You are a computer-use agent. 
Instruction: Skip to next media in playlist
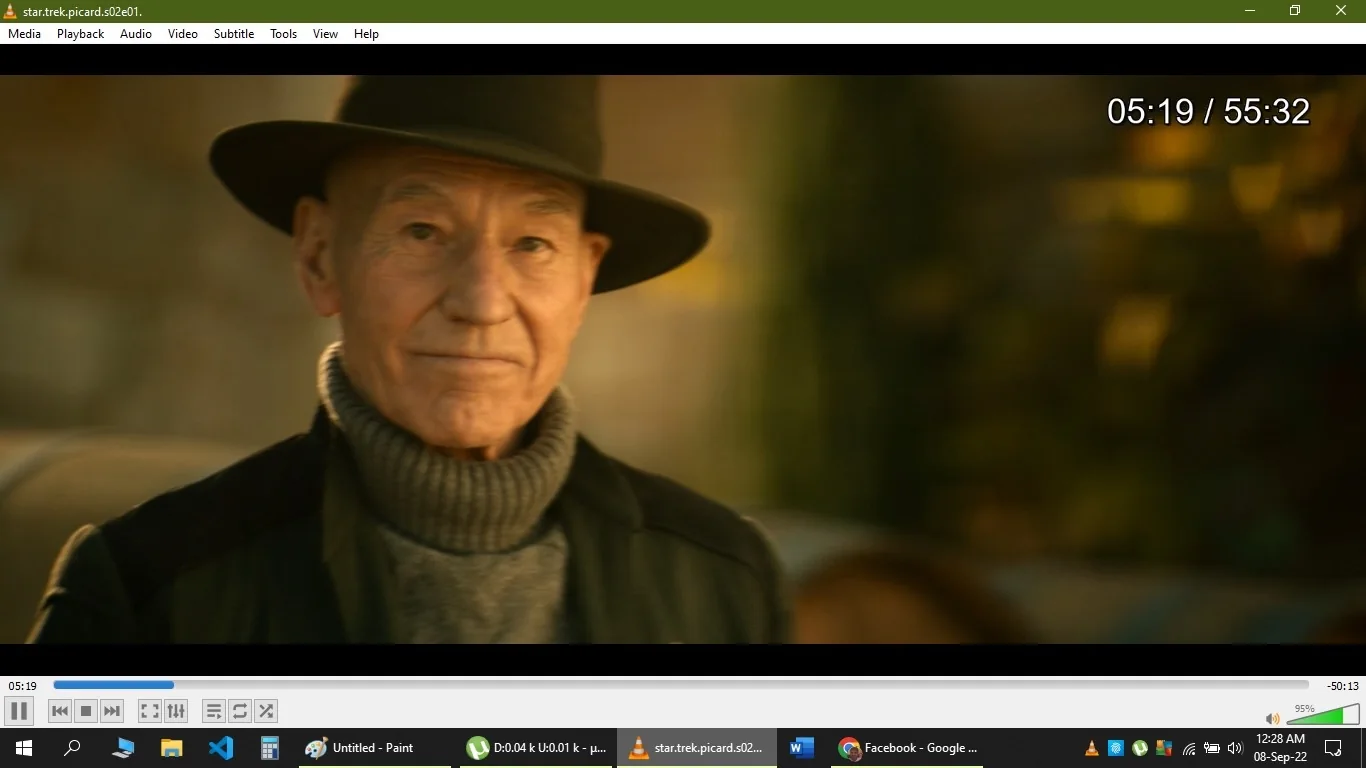[x=112, y=711]
